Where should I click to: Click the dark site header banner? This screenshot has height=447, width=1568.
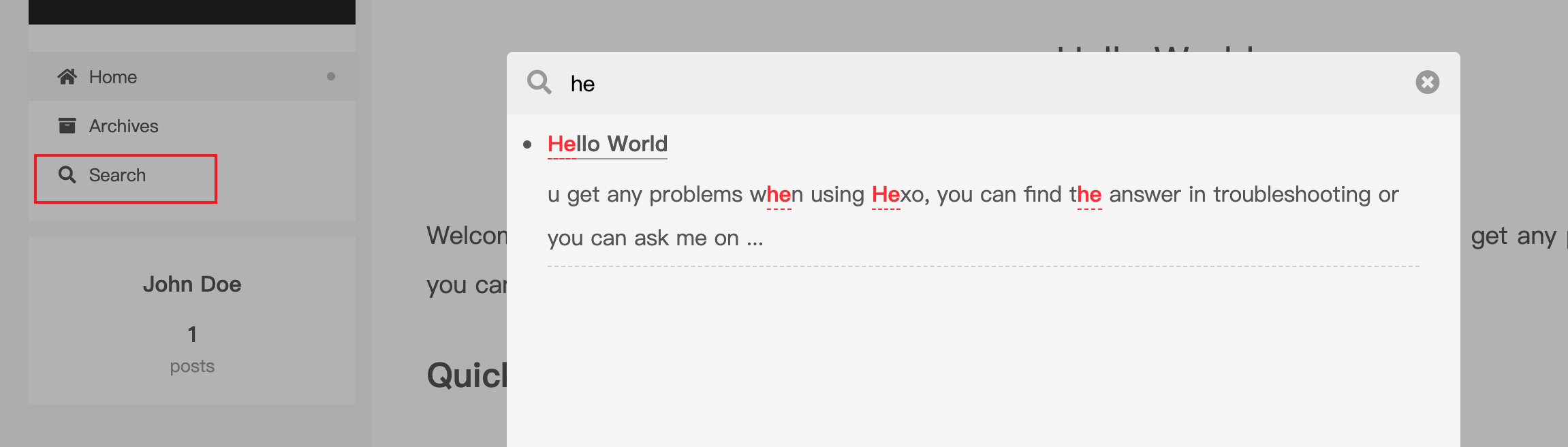192,12
